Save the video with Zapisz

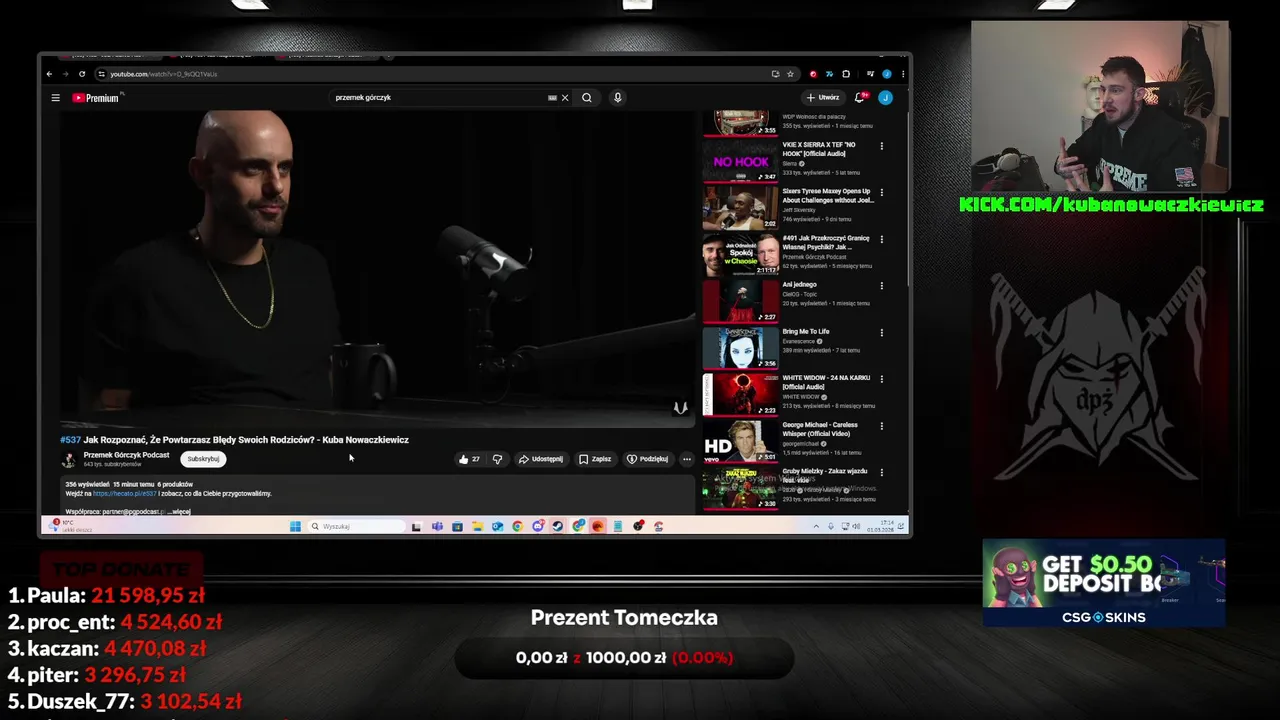595,459
